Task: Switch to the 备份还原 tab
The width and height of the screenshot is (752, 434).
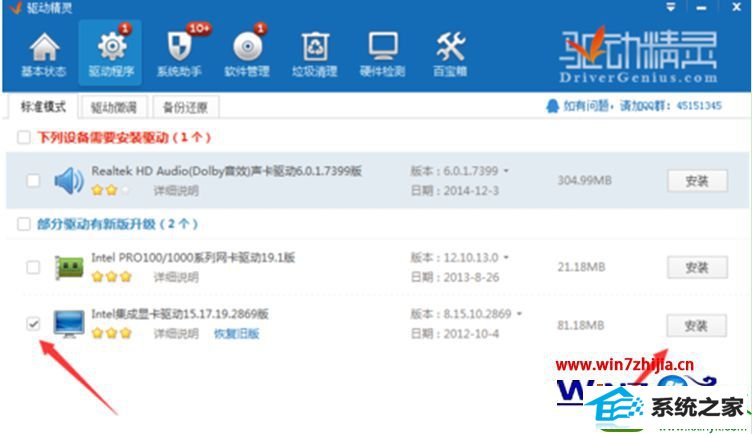Action: pos(186,107)
